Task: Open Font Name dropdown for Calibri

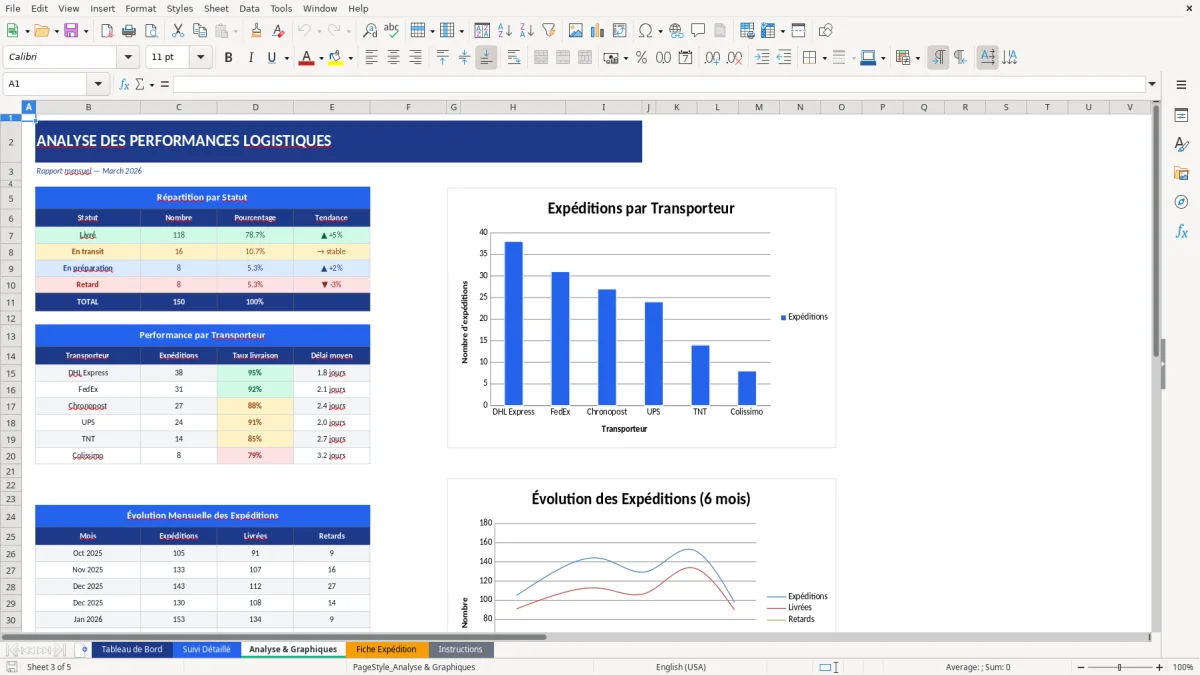Action: point(128,58)
